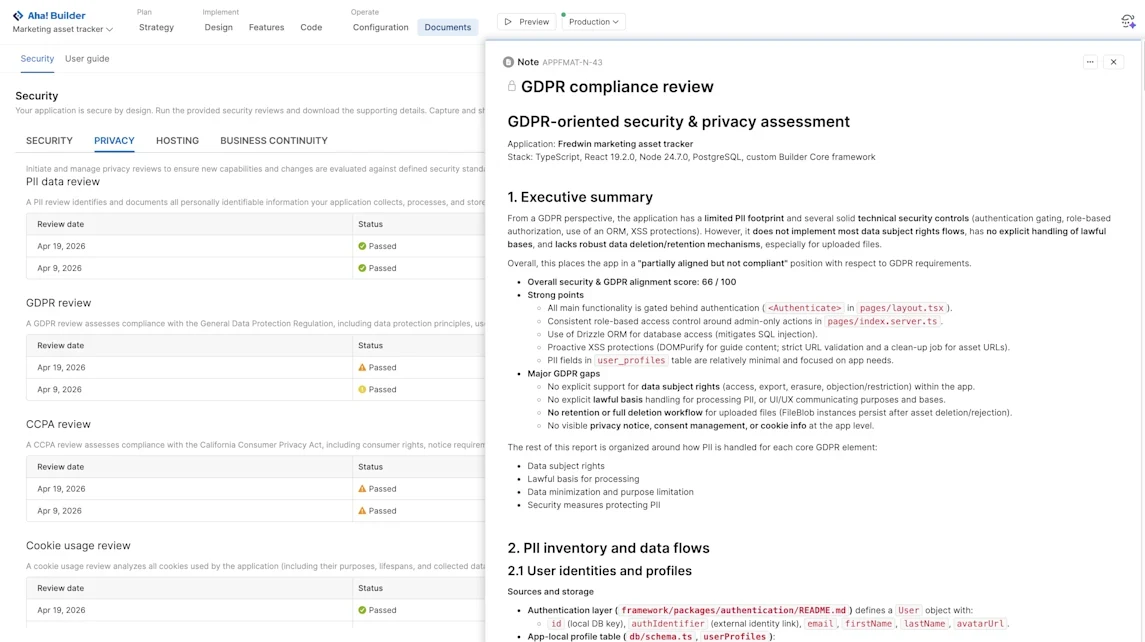The width and height of the screenshot is (1145, 642).
Task: Click the warning triangle icon for CCPA Apr 9
Action: pyautogui.click(x=362, y=511)
